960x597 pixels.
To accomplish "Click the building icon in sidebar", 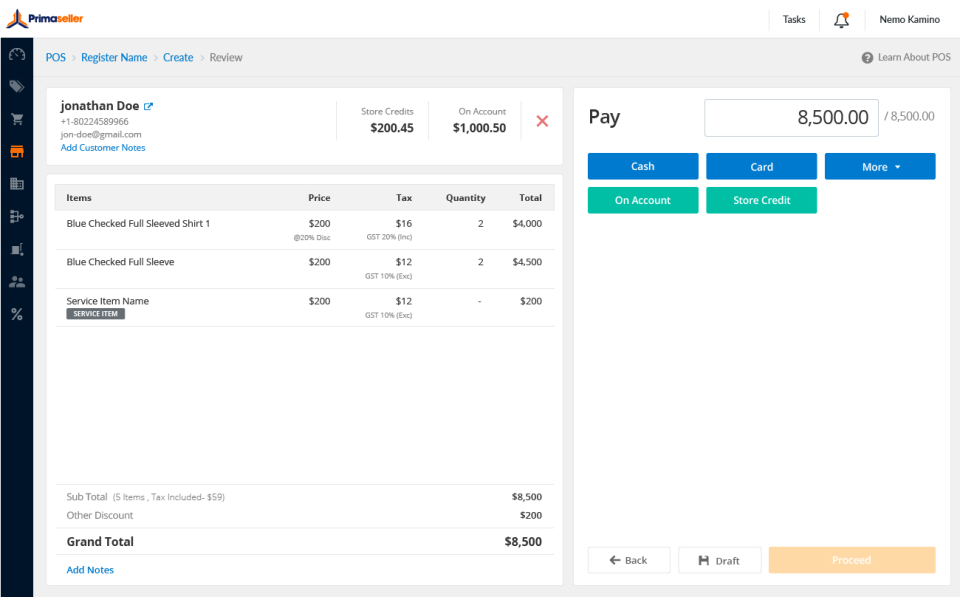I will tap(16, 184).
